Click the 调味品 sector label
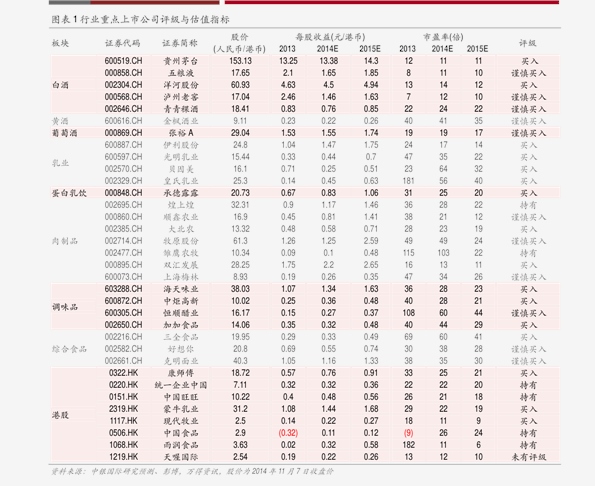The height and width of the screenshot is (486, 595). click(x=65, y=307)
